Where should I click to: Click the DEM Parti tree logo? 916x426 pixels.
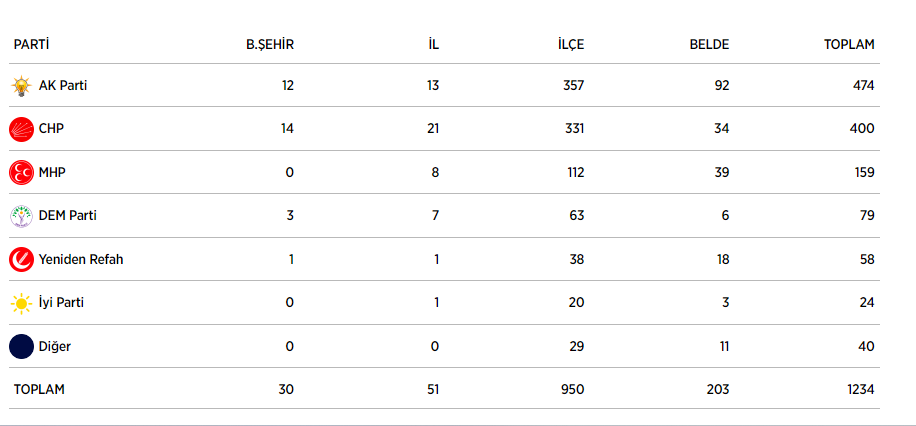pyautogui.click(x=21, y=216)
